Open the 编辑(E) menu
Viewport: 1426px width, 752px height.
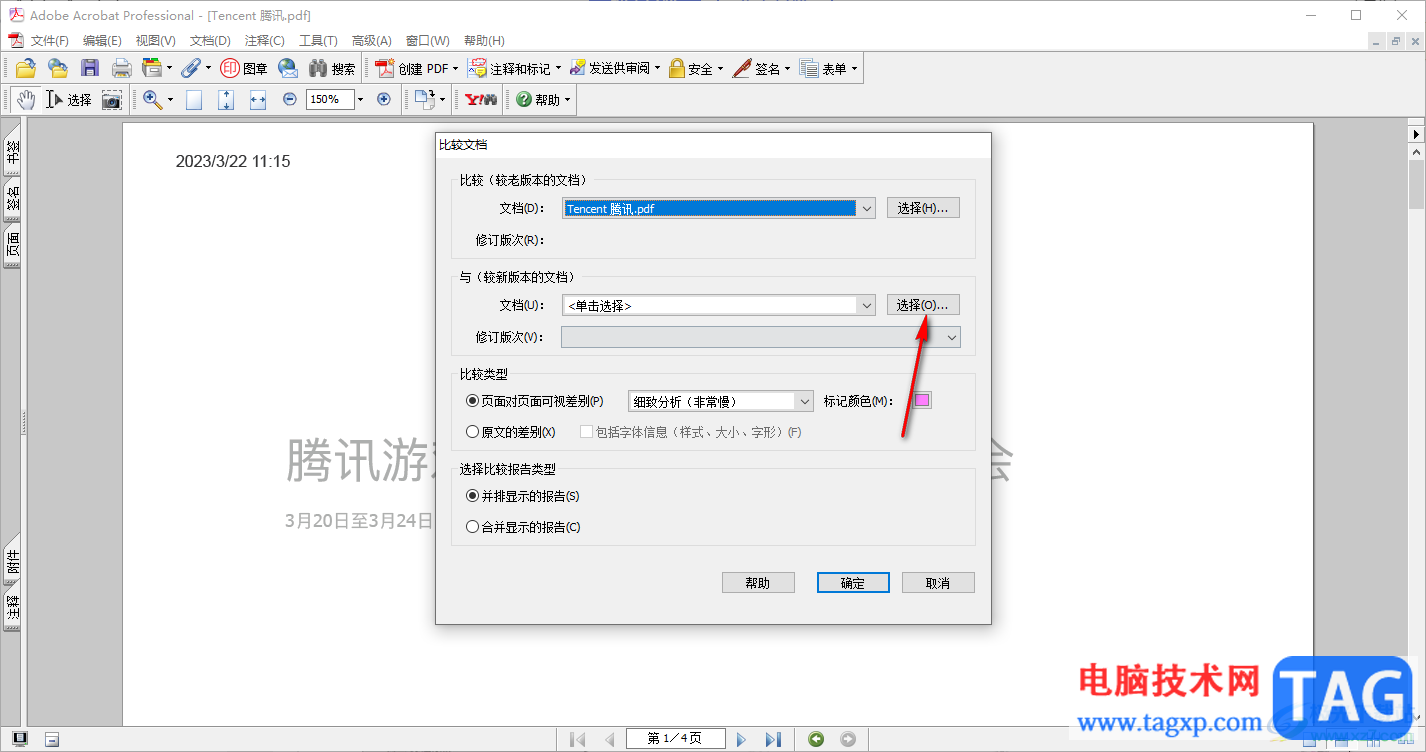(x=102, y=41)
